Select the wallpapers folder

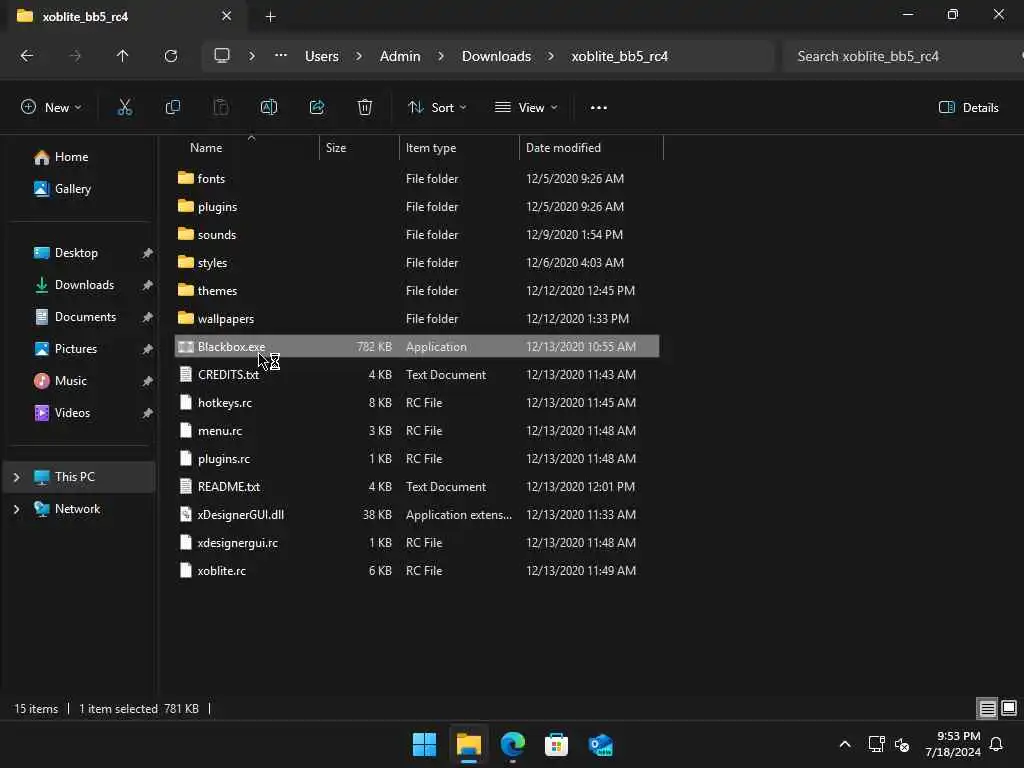pyautogui.click(x=417, y=319)
